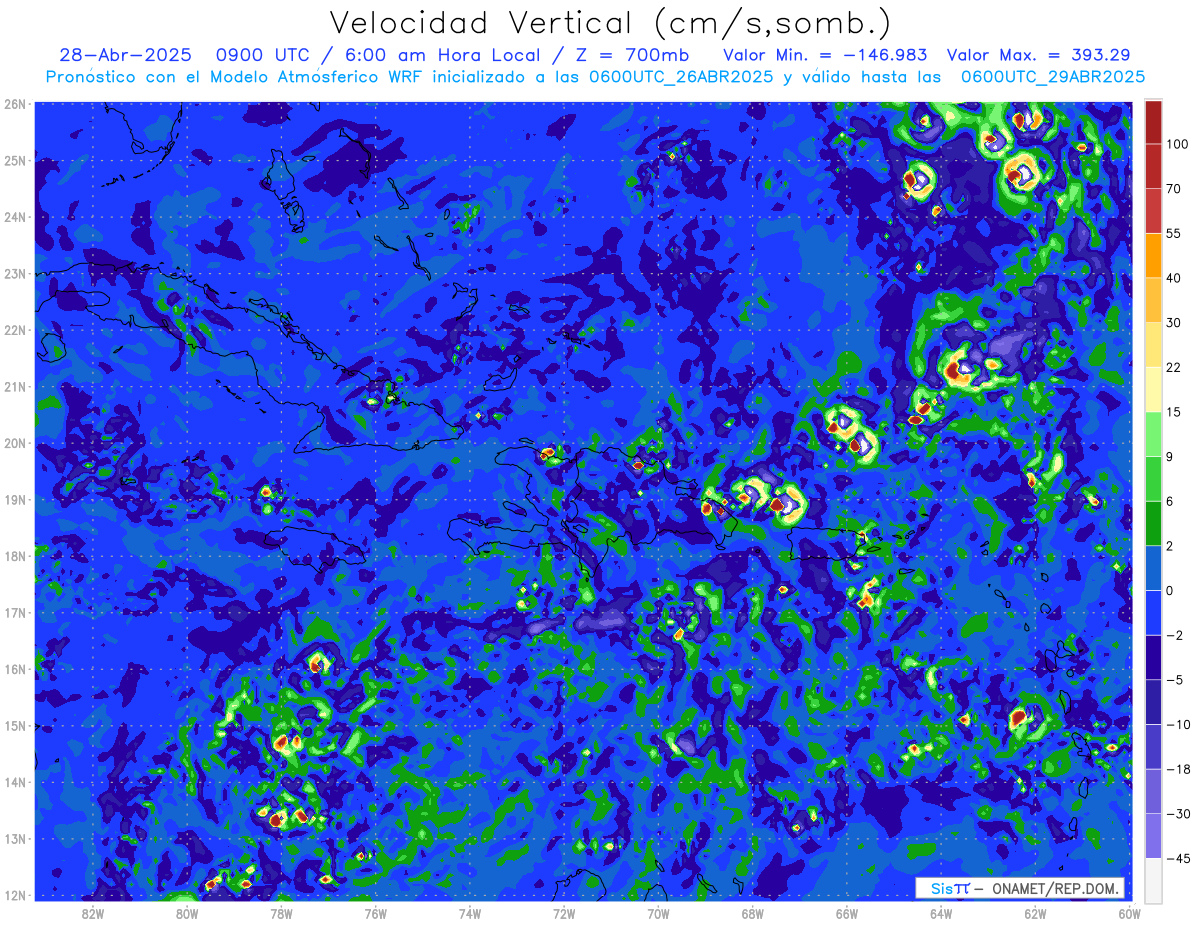Click the '-30' color scale label

pos(1177,812)
